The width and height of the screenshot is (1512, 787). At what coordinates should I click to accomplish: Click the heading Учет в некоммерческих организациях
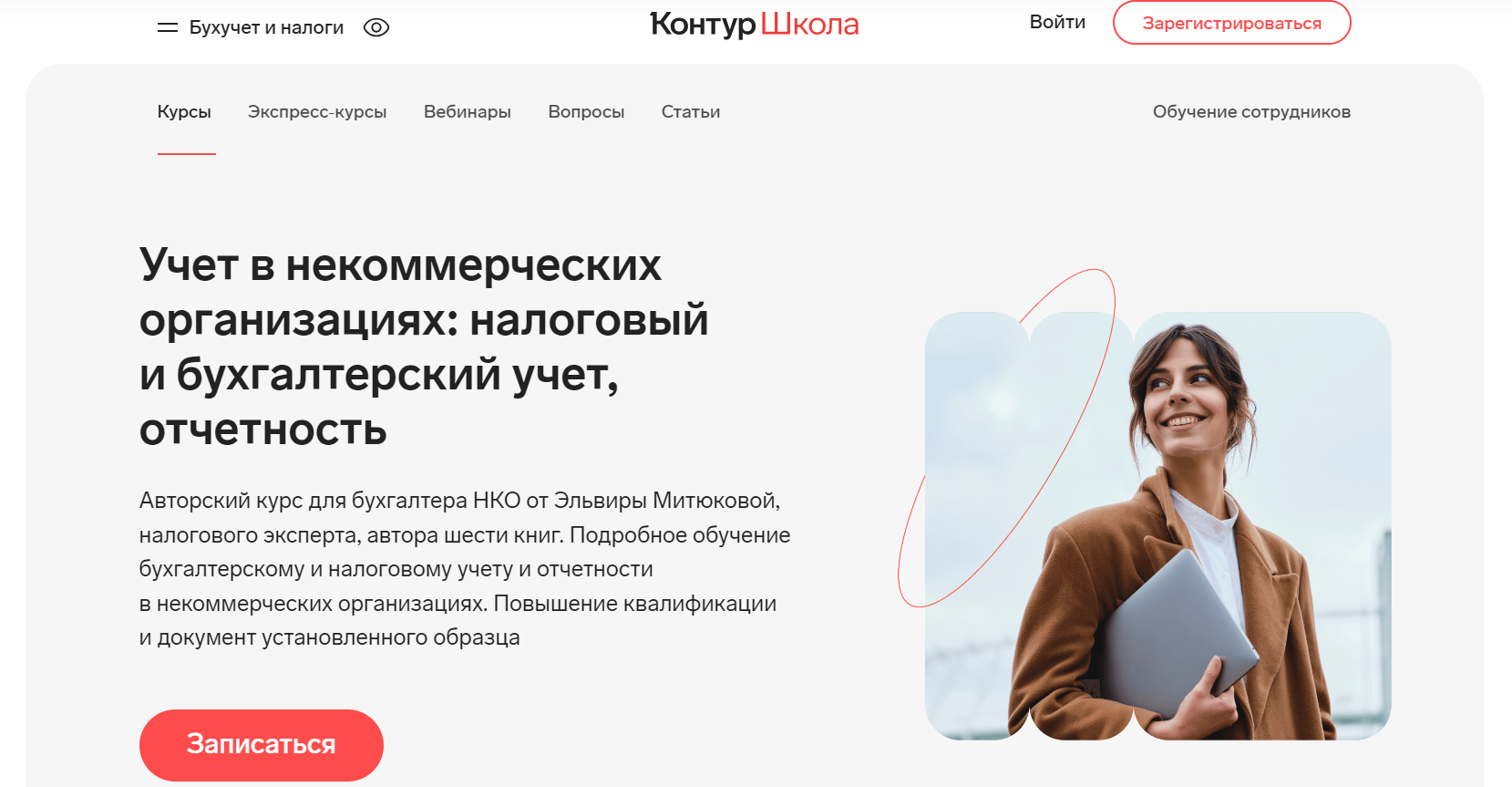point(424,347)
